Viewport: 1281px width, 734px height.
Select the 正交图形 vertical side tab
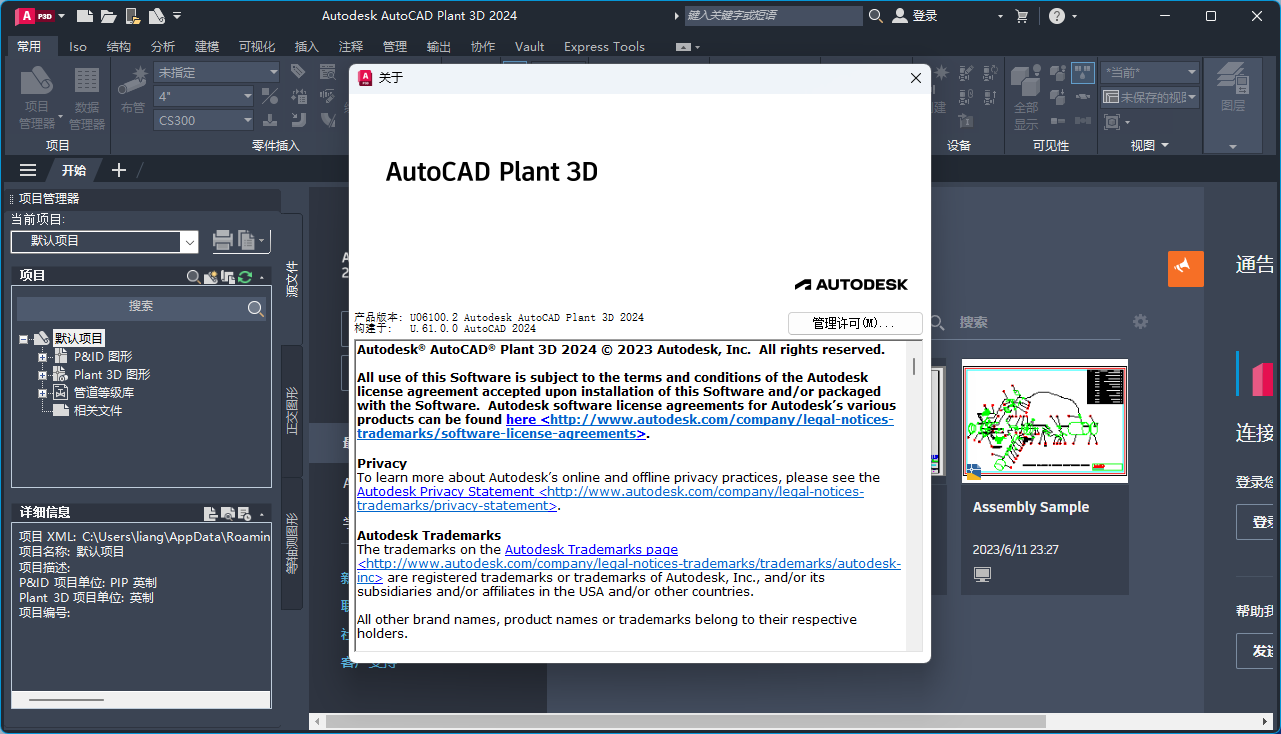292,410
